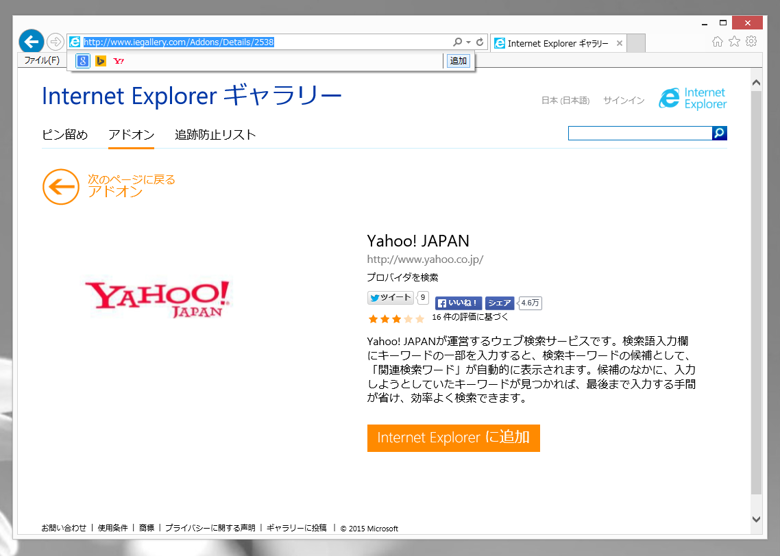Open the address bar dropdown arrow
This screenshot has height=556, width=780.
tap(468, 42)
